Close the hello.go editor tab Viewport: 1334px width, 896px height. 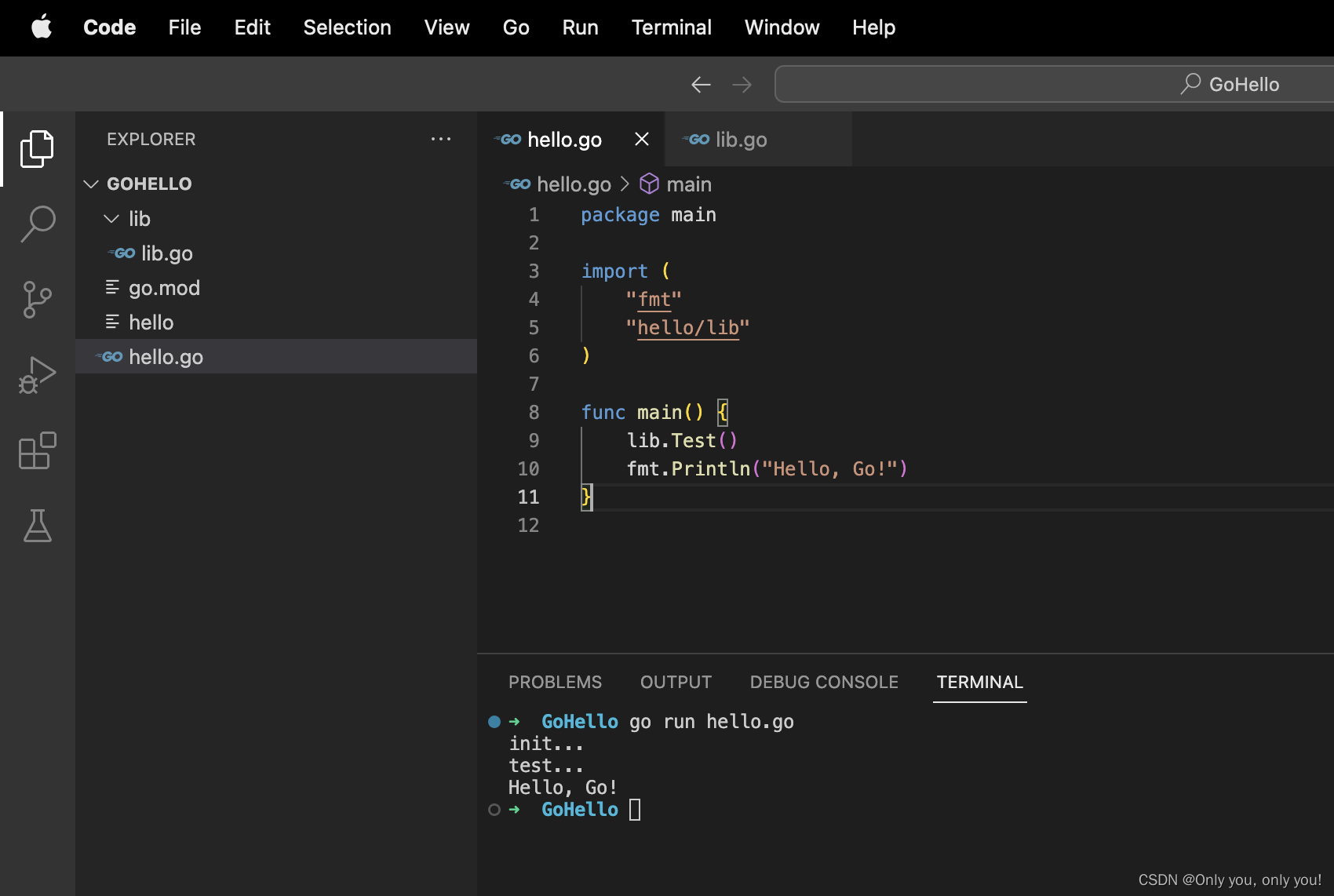pyautogui.click(x=642, y=139)
